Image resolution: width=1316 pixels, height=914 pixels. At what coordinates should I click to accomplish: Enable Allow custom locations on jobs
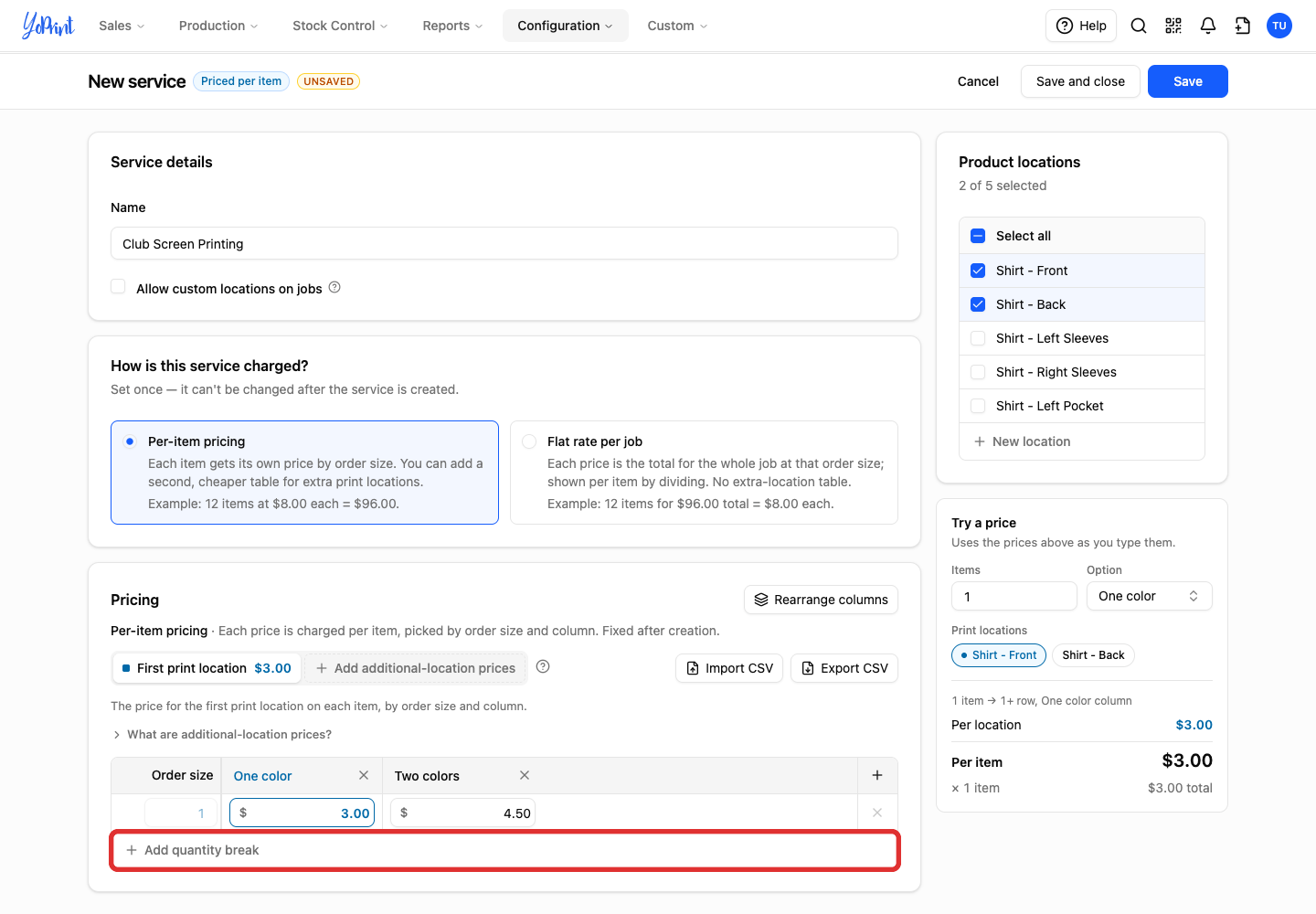point(118,287)
